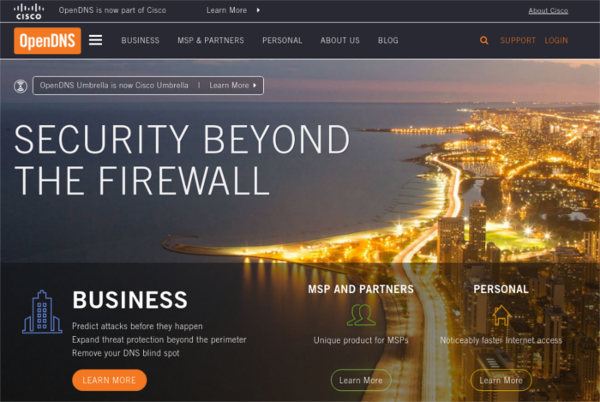Click the yellow Personal house icon
The image size is (600, 402).
501,315
